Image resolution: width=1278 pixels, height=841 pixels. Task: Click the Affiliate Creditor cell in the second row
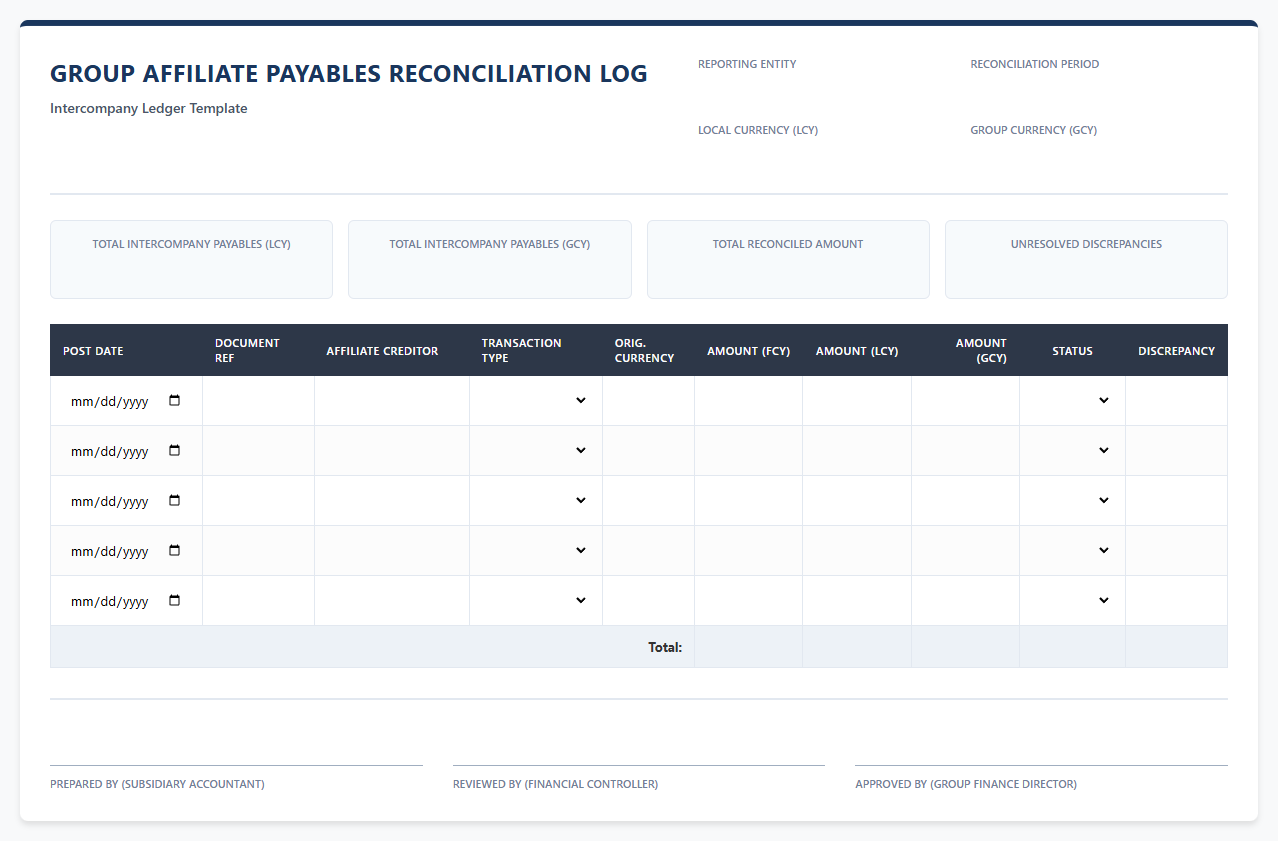pyautogui.click(x=392, y=450)
